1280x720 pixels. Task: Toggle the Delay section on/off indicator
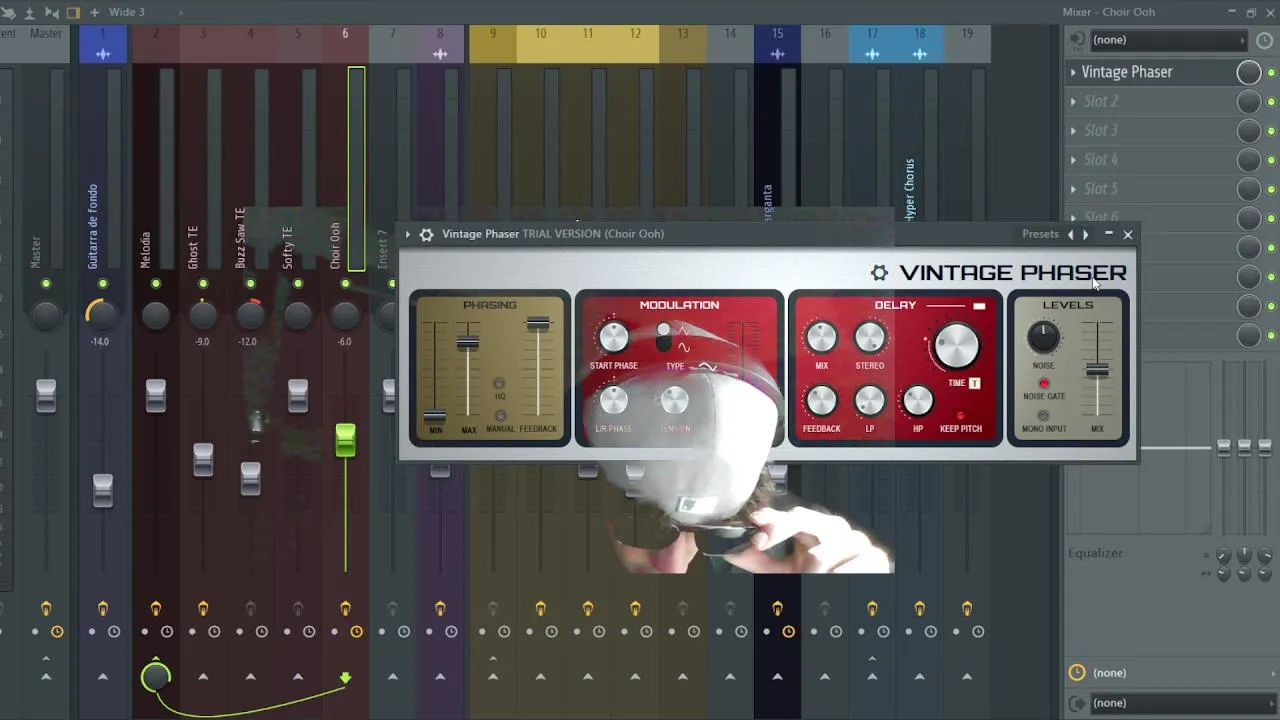[979, 306]
